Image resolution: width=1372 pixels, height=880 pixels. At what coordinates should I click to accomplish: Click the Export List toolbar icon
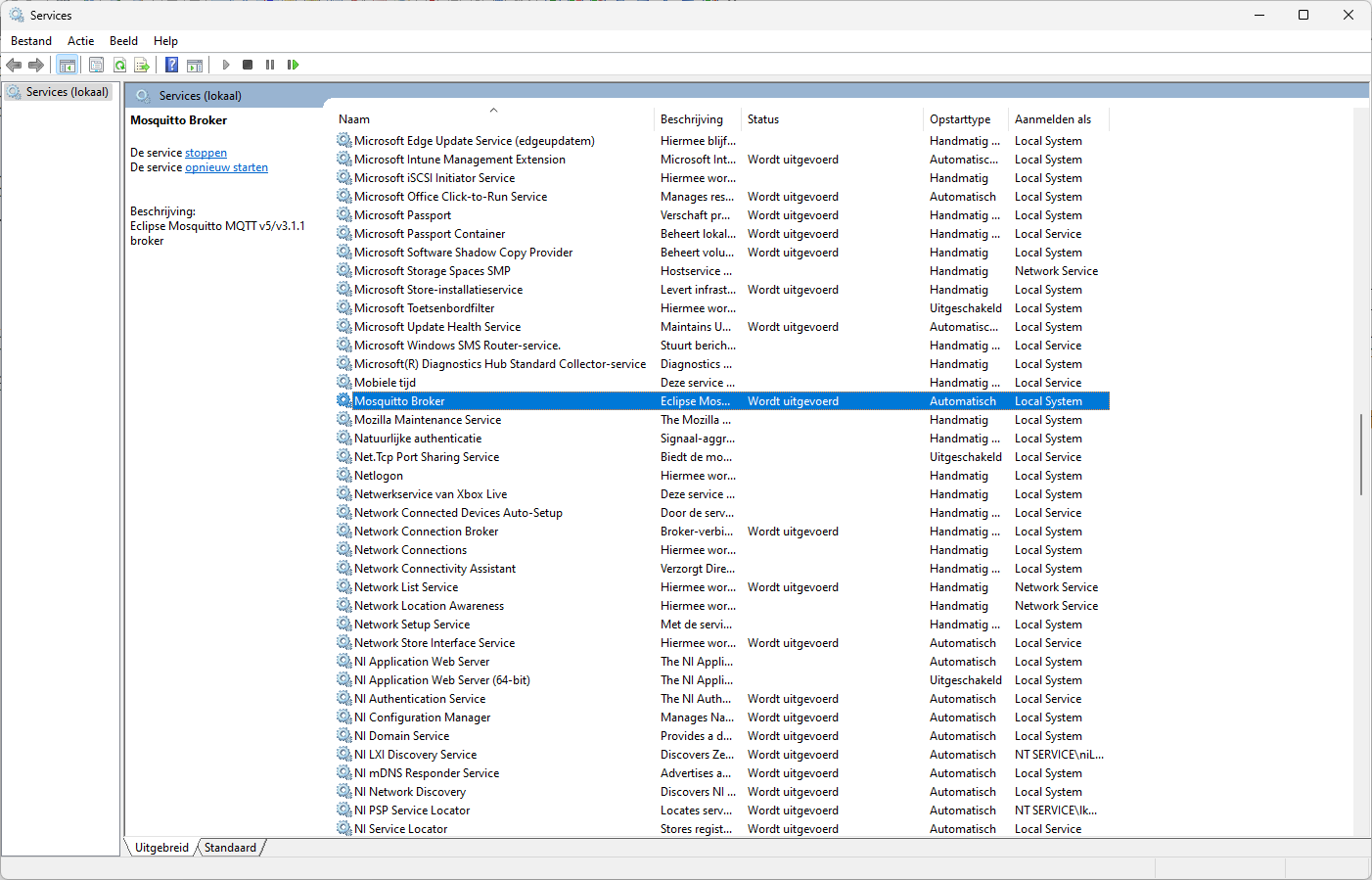(x=142, y=65)
